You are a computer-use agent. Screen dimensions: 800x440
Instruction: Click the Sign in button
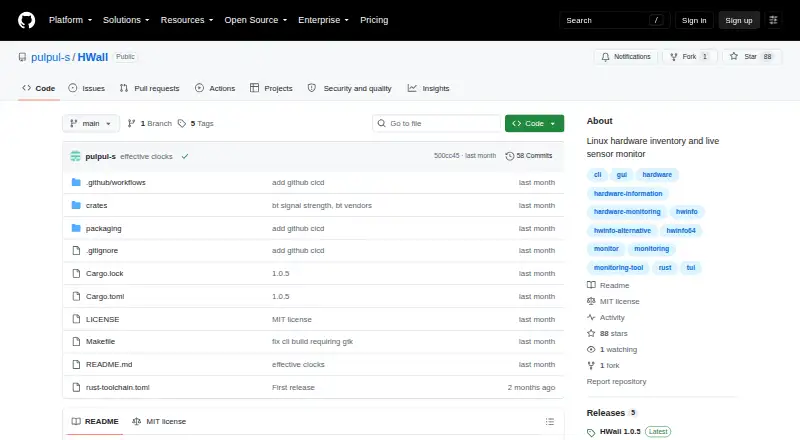[694, 20]
